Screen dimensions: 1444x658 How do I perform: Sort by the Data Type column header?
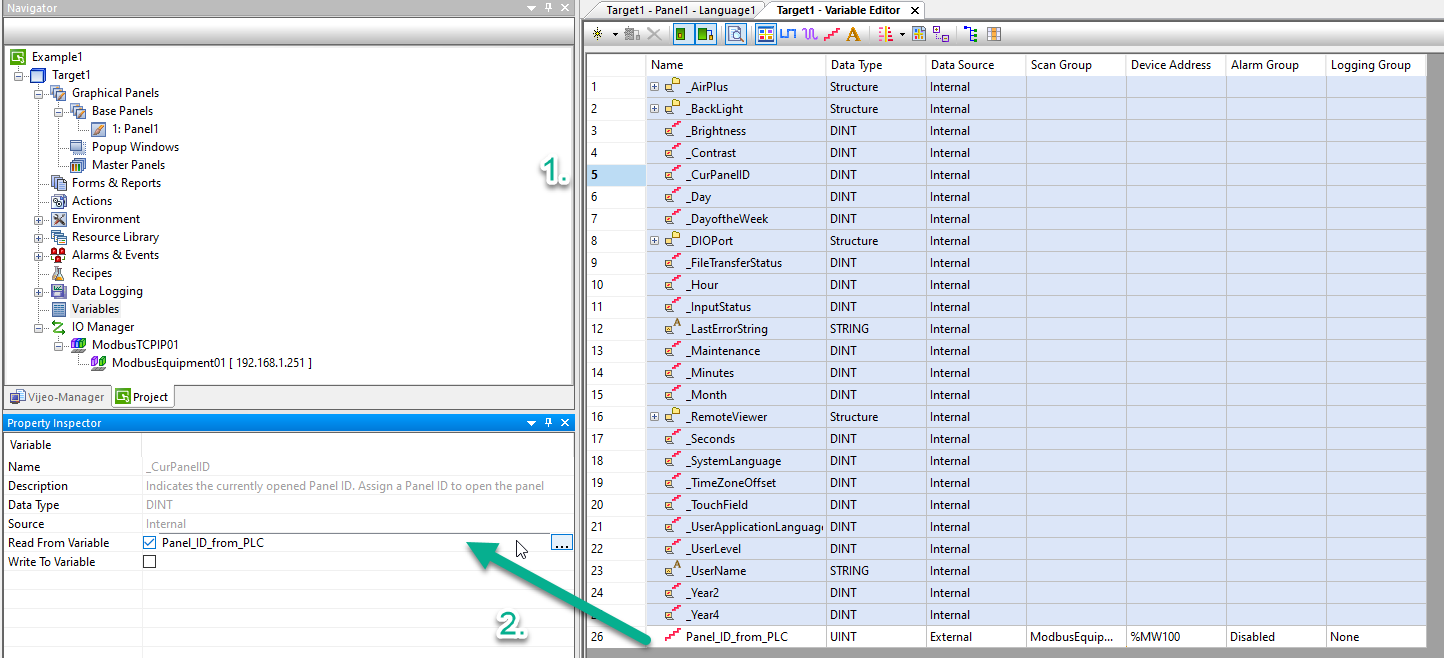tap(876, 65)
